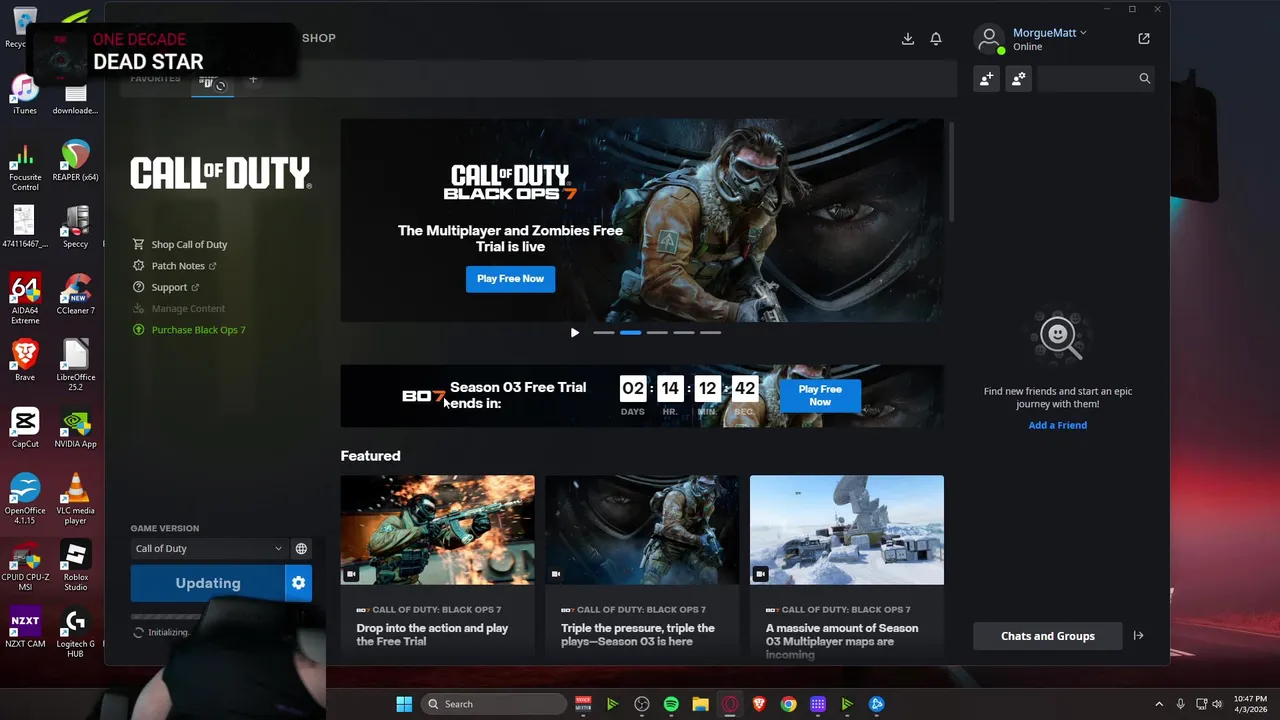Screen dimensions: 1280x720
Task: Click Play Free Now in hero banner
Action: click(x=510, y=279)
